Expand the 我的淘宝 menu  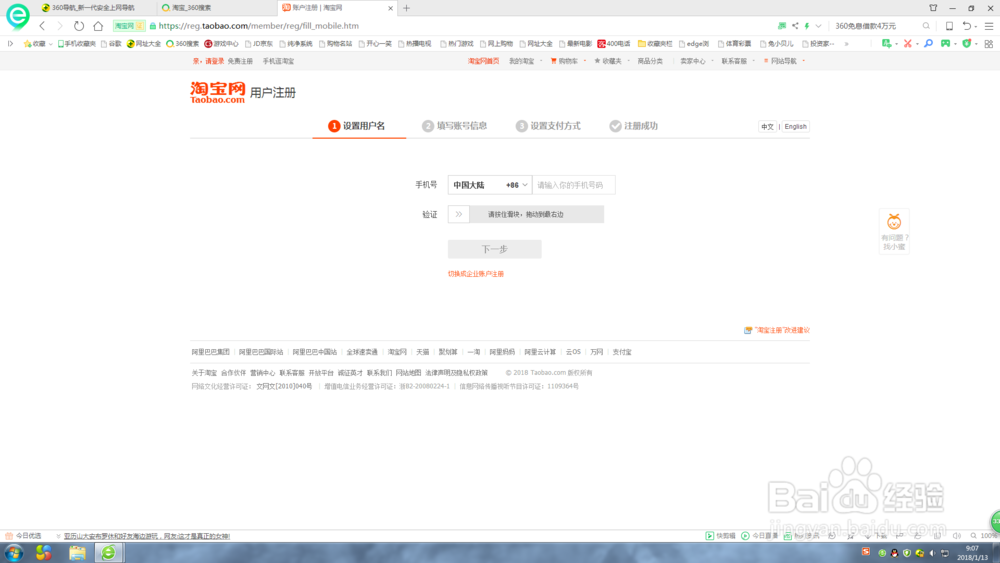[x=526, y=61]
